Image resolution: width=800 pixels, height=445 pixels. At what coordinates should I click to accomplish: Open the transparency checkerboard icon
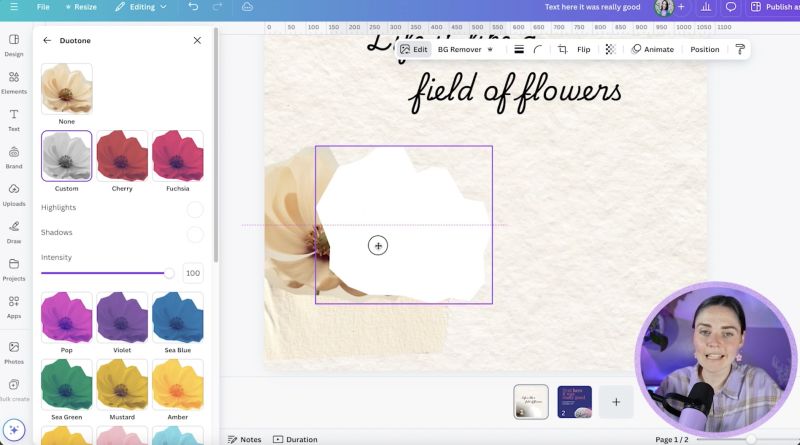(610, 50)
